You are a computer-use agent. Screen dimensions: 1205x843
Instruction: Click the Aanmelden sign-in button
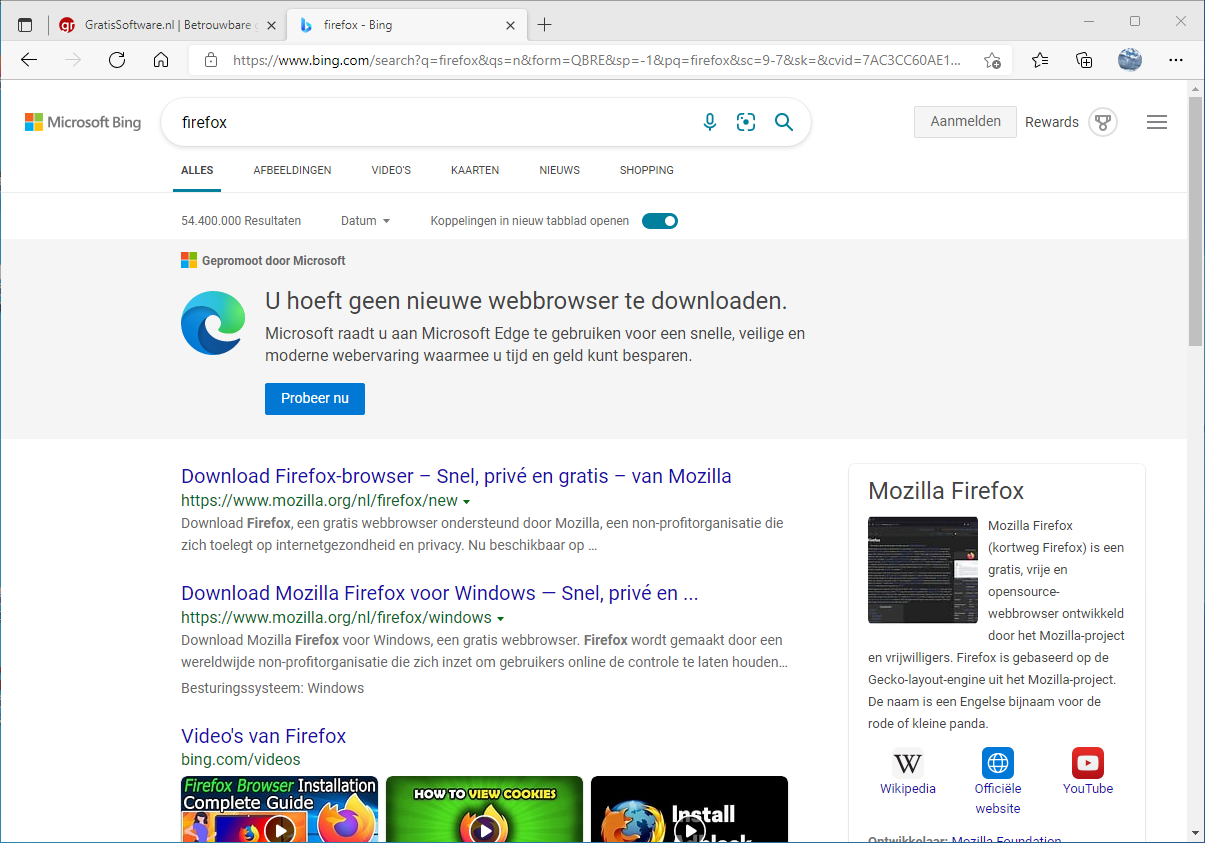click(x=965, y=121)
